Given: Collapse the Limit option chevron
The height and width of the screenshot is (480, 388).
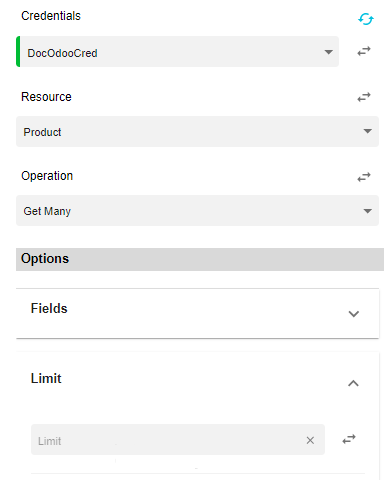Looking at the screenshot, I should [353, 383].
